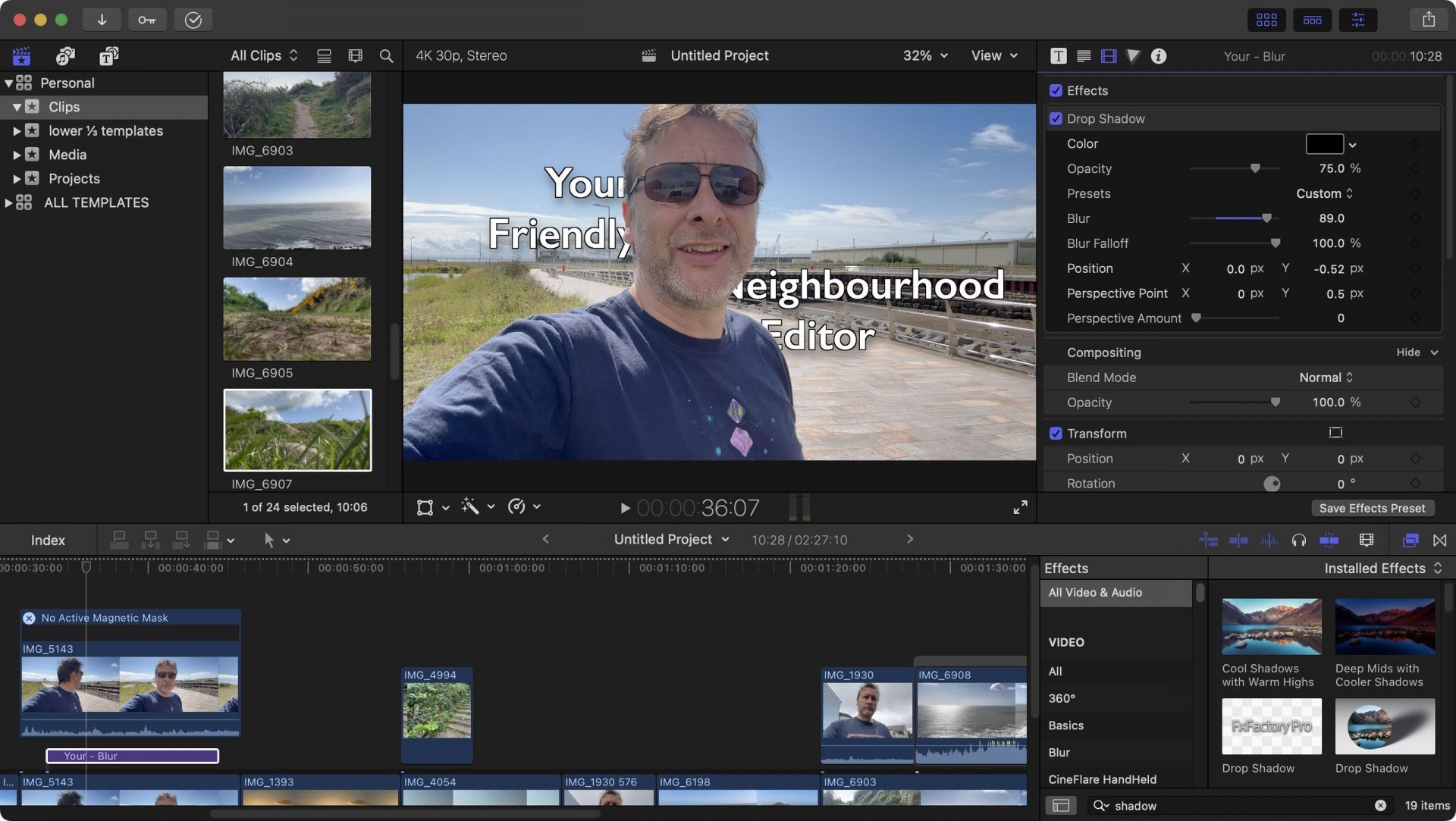
Task: Click the Save Effects Preset button
Action: click(x=1373, y=508)
